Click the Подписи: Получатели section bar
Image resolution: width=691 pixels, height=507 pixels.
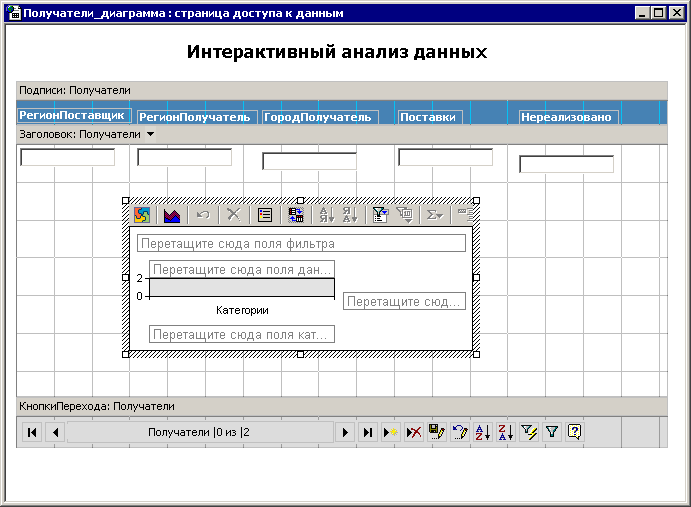click(342, 90)
